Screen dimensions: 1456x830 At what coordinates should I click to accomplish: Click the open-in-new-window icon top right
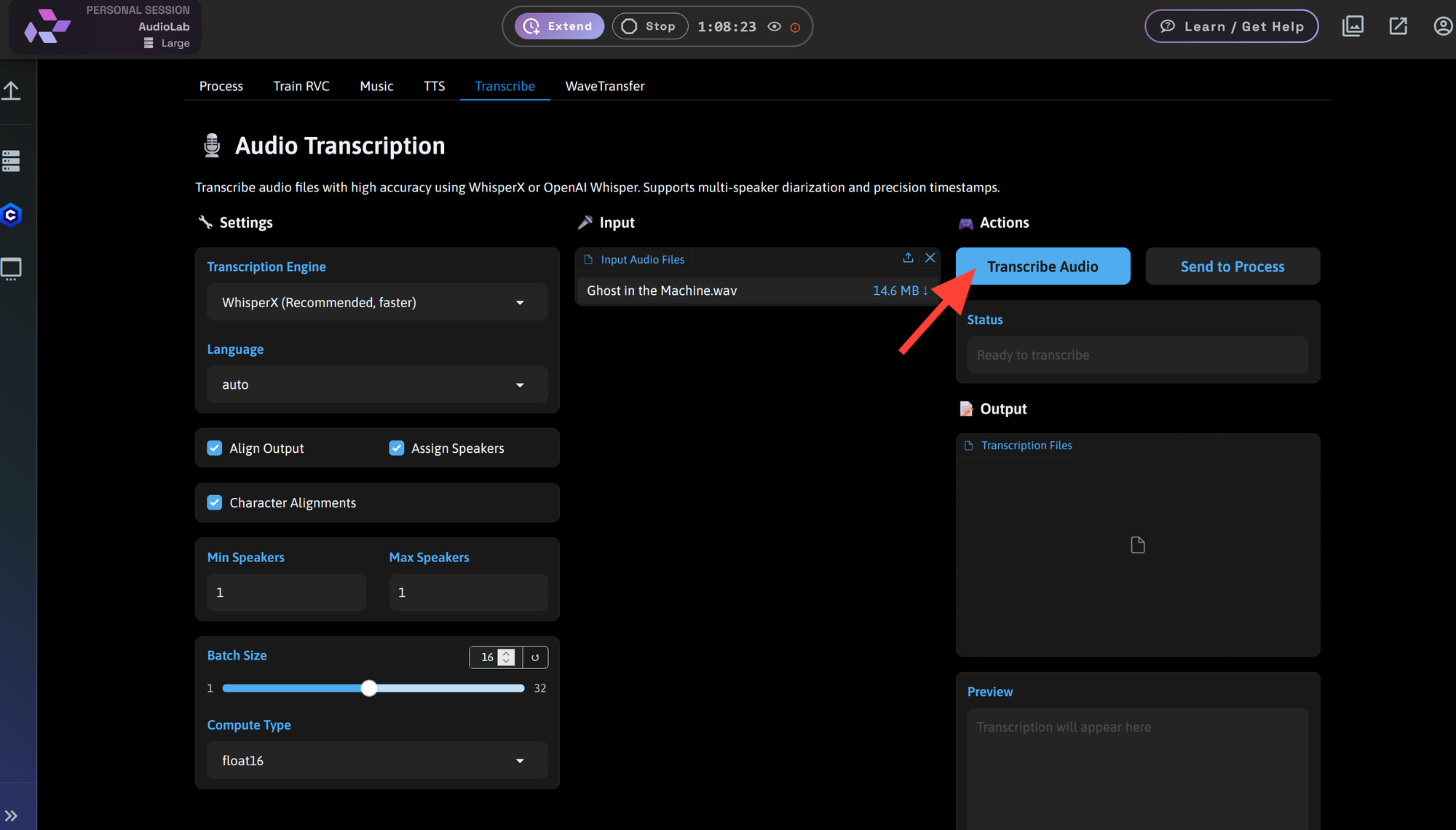point(1398,25)
